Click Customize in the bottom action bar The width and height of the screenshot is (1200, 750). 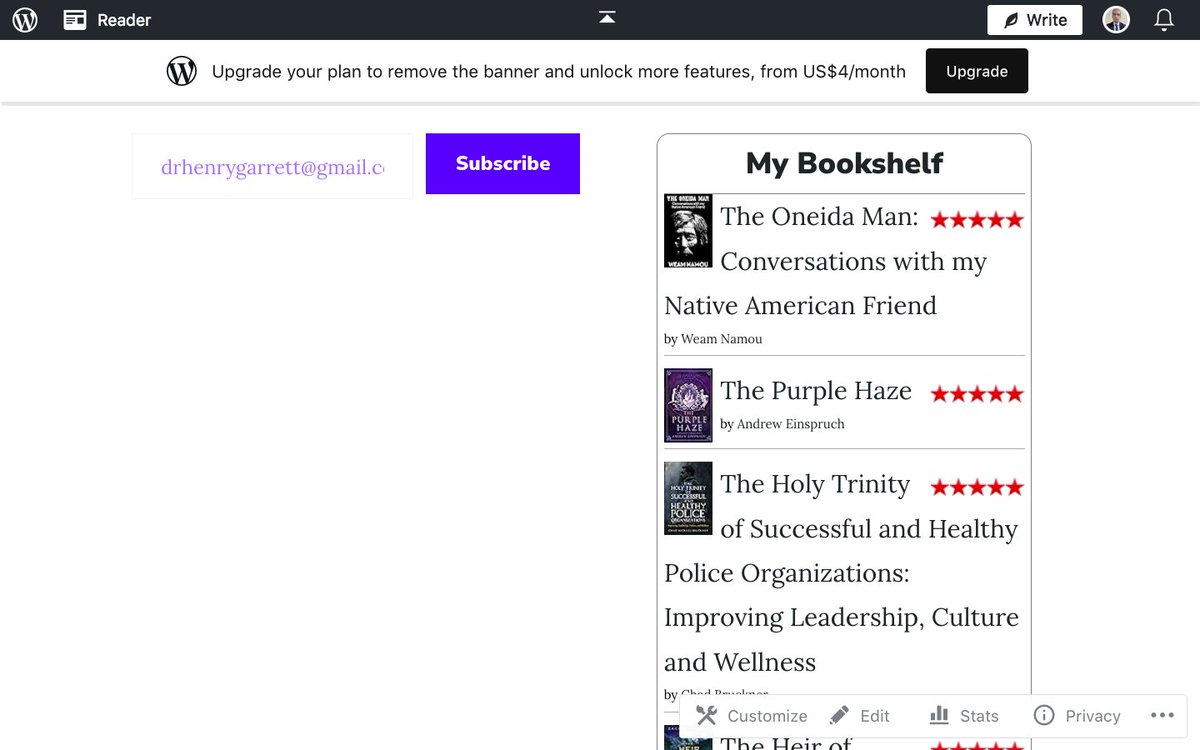click(752, 716)
